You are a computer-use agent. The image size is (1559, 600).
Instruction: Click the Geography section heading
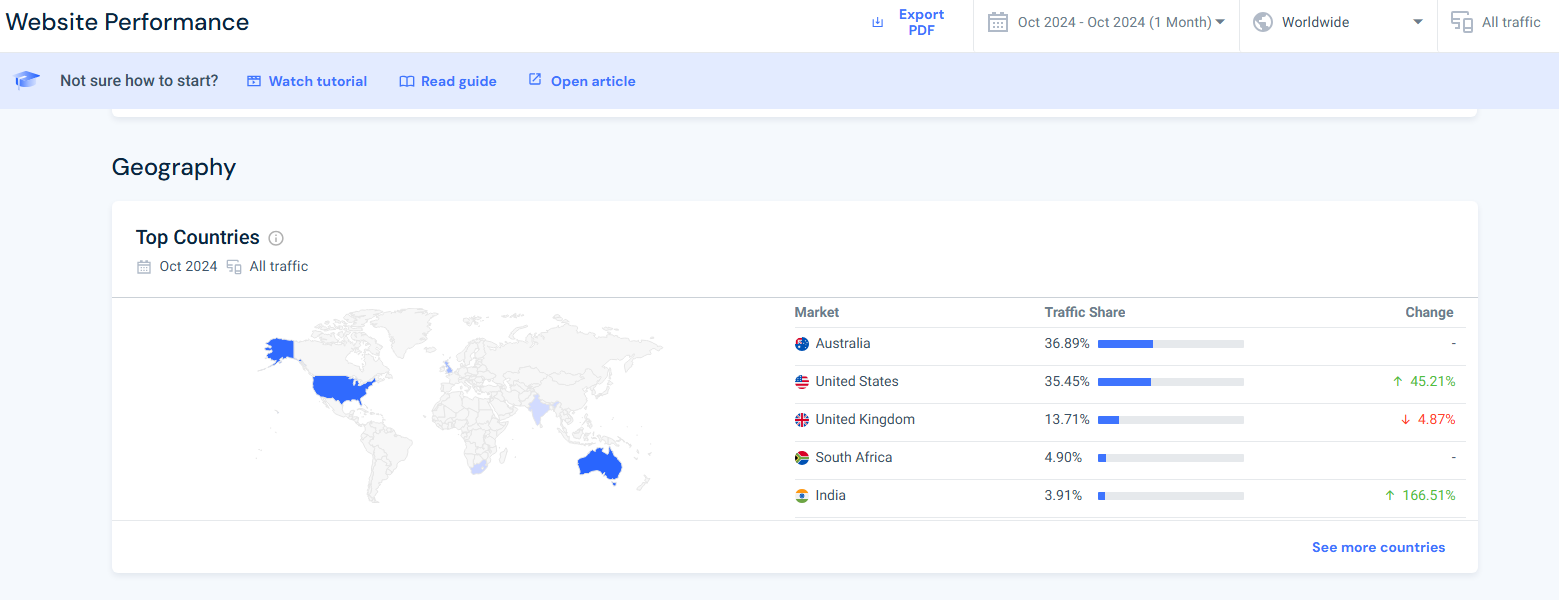click(174, 167)
